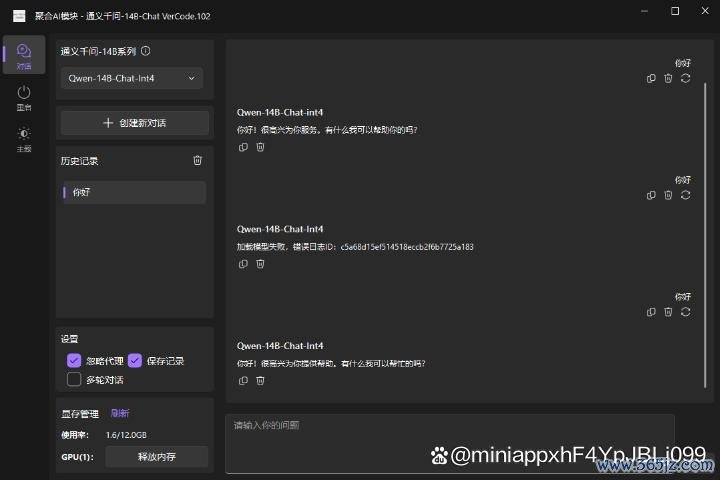This screenshot has height=480, width=720.
Task: Click the 创建新对话 button
Action: pos(135,123)
